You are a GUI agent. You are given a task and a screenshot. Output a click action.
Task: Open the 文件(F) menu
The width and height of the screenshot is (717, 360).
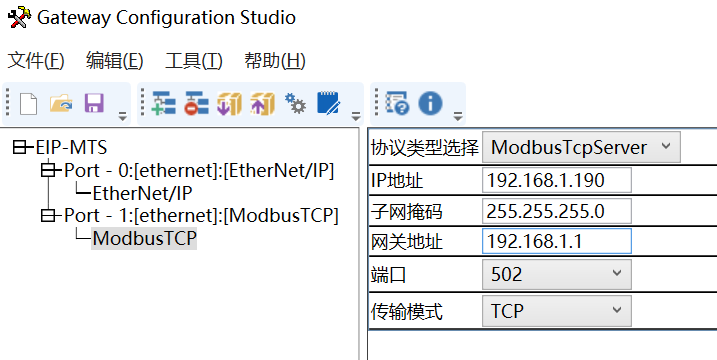pyautogui.click(x=36, y=60)
